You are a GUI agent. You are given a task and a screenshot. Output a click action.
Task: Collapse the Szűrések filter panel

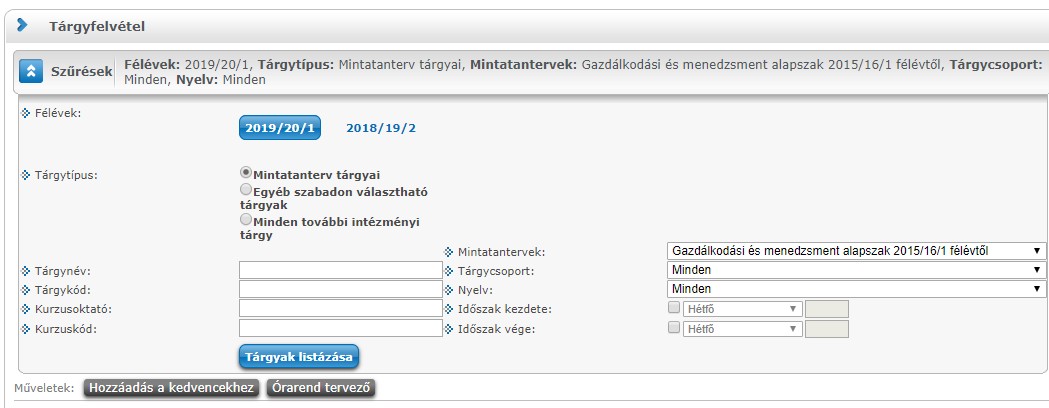coord(31,72)
